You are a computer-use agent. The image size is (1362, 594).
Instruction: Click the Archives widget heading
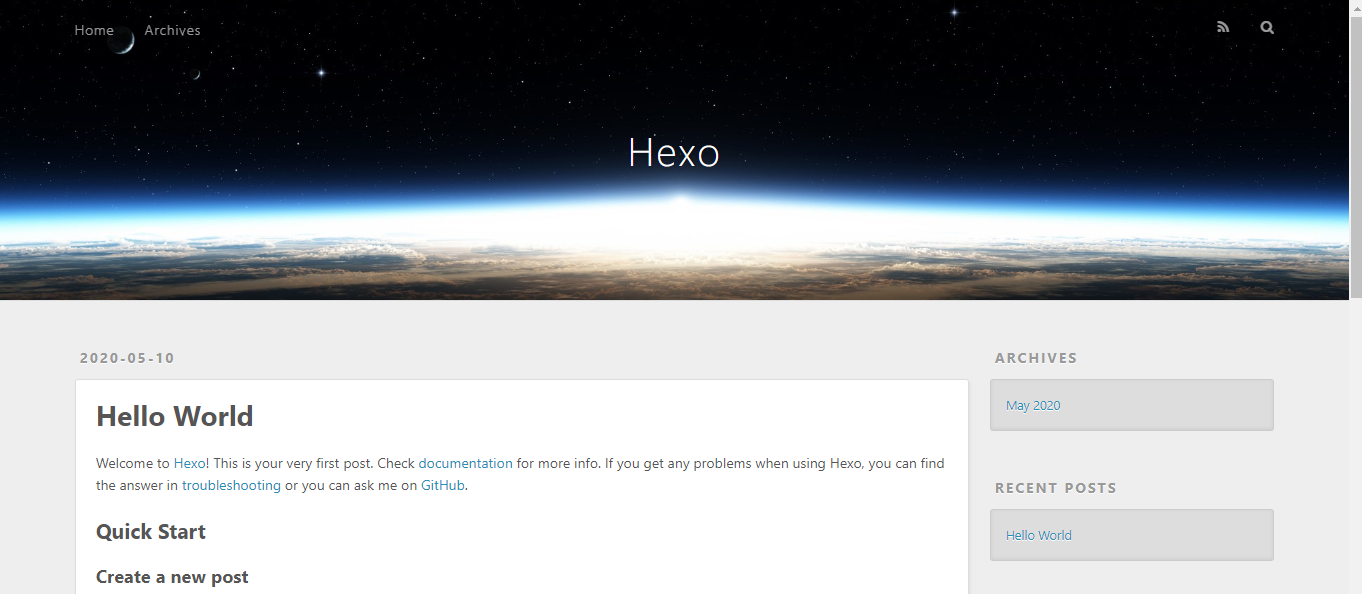coord(1036,358)
